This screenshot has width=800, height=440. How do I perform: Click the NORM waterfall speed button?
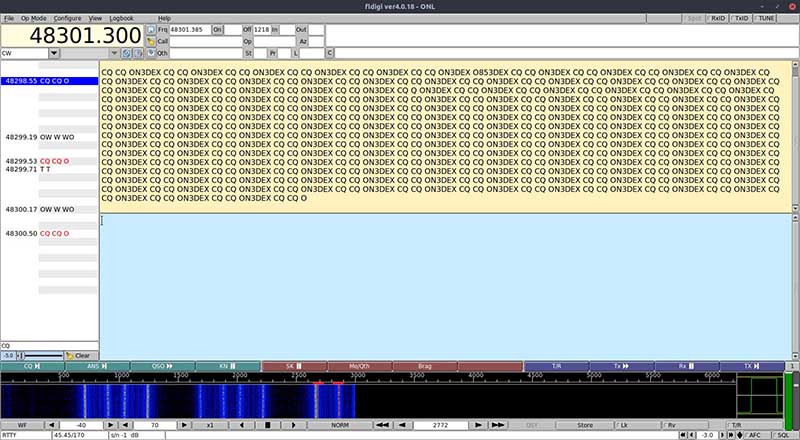point(340,425)
